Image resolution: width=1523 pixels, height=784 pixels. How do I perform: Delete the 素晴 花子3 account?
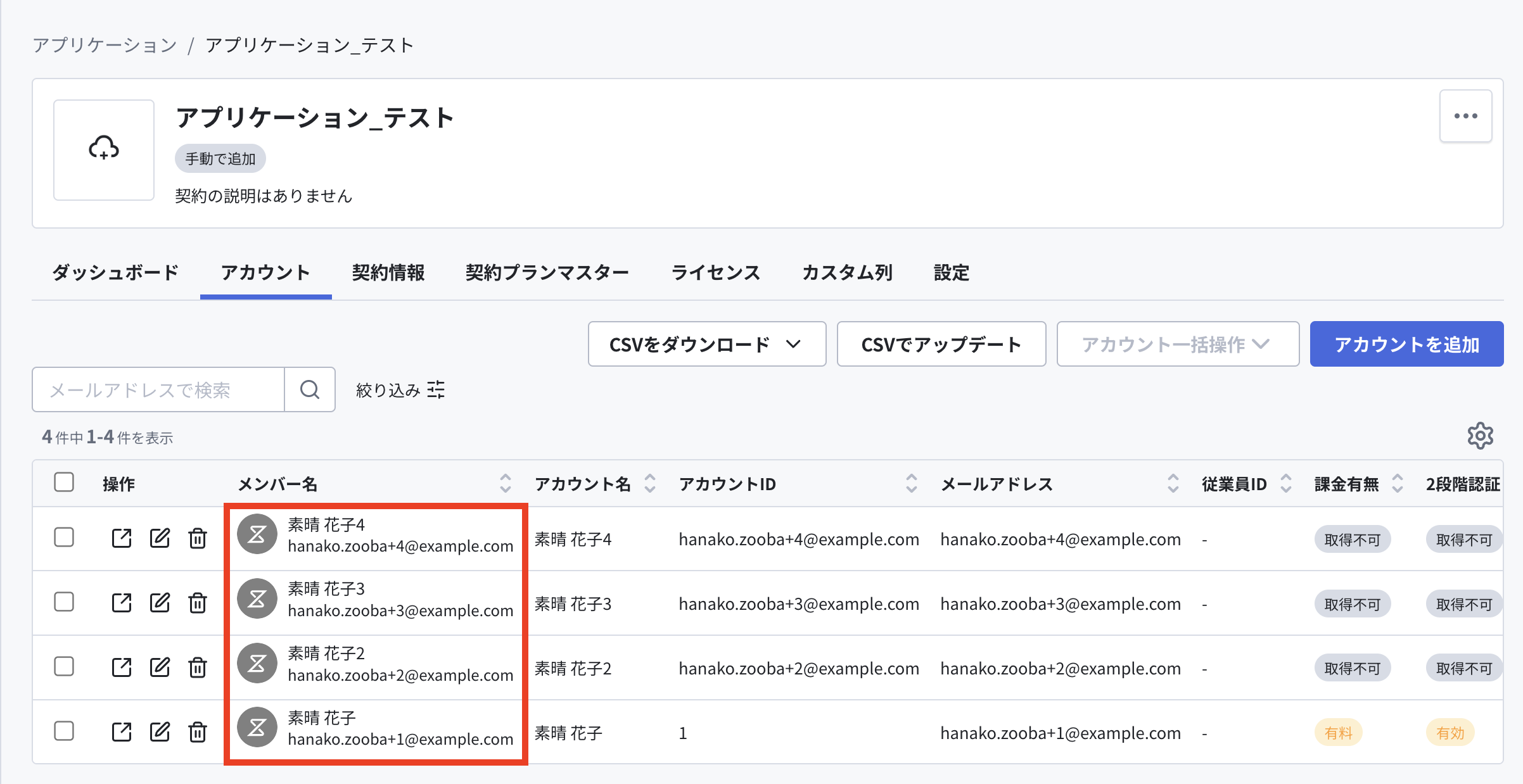point(198,603)
